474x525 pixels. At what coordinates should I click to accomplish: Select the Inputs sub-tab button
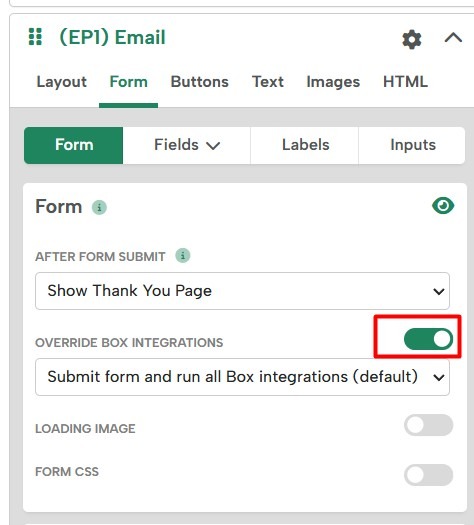tap(412, 145)
